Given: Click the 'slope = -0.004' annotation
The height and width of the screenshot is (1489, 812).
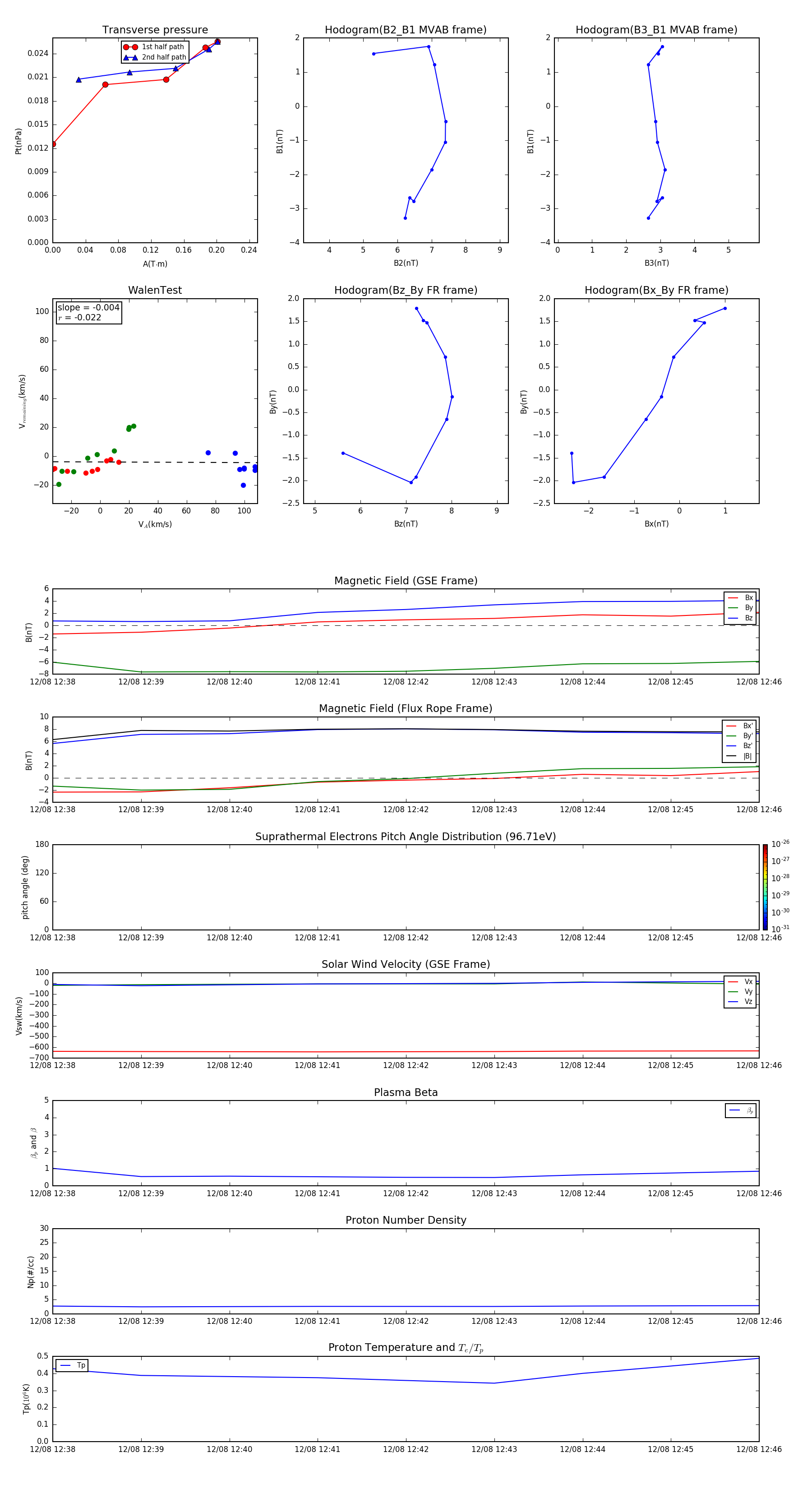Looking at the screenshot, I should pyautogui.click(x=88, y=308).
